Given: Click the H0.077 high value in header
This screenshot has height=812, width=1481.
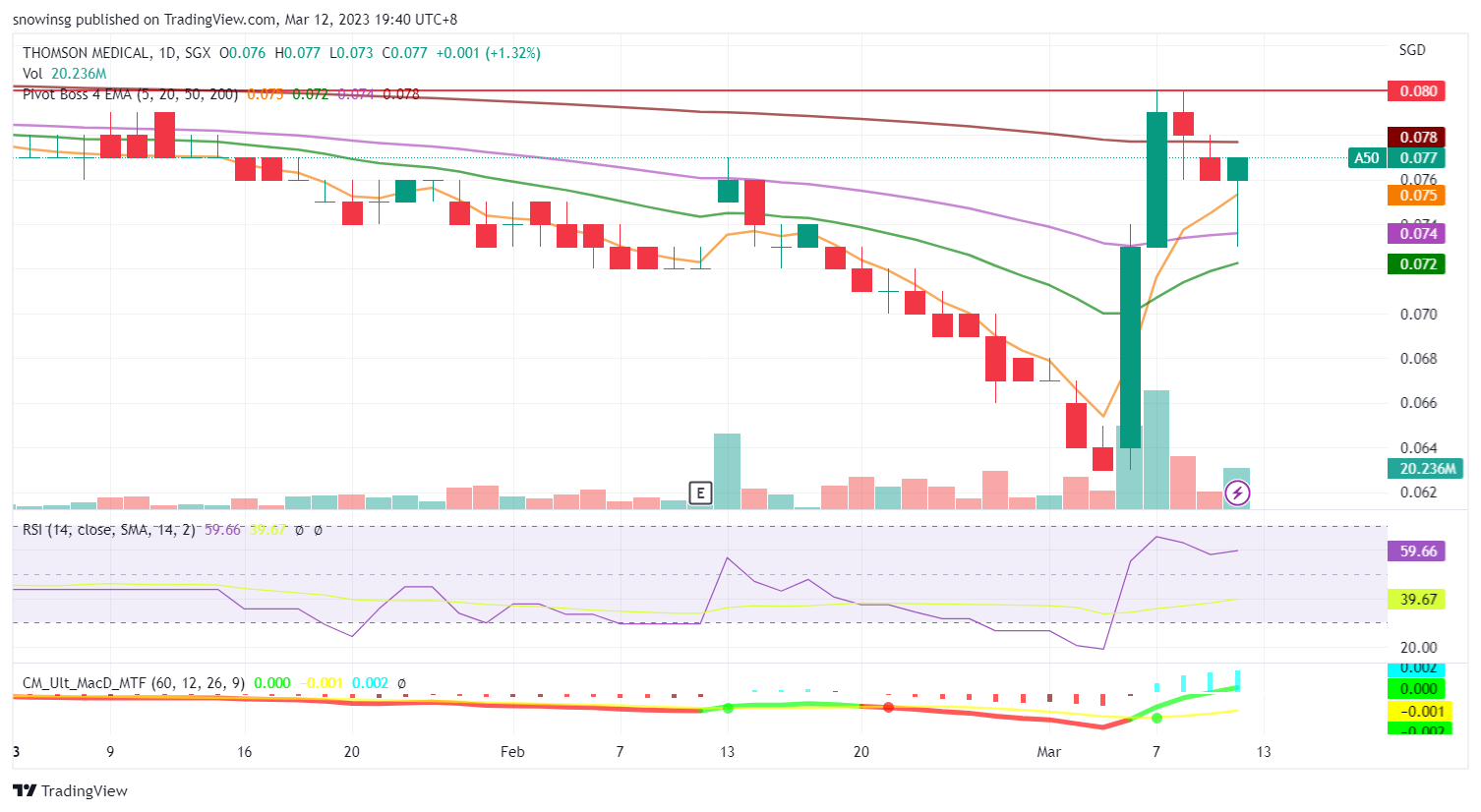Looking at the screenshot, I should click(297, 53).
